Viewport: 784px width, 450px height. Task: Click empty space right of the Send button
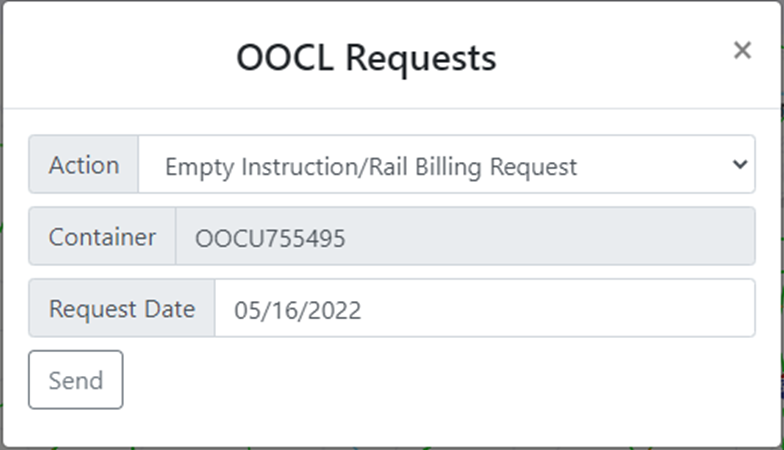pos(440,380)
